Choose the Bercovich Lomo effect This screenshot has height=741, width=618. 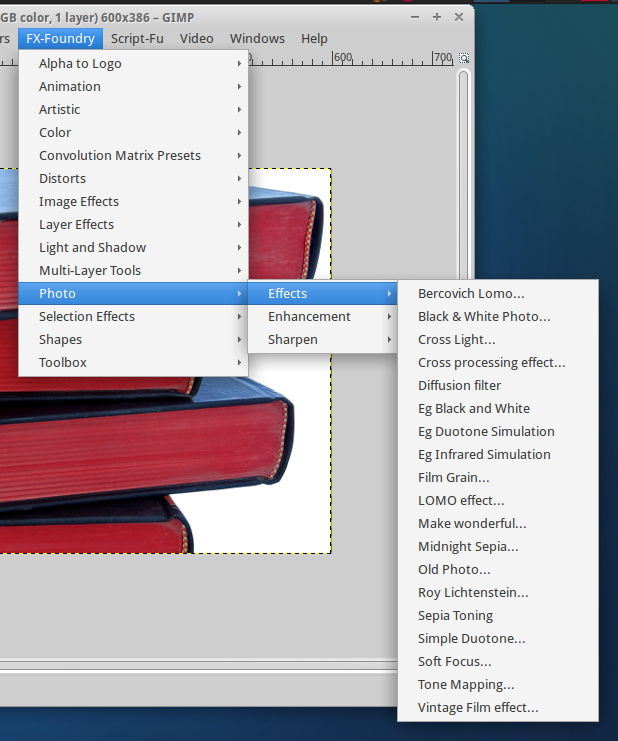tap(471, 293)
